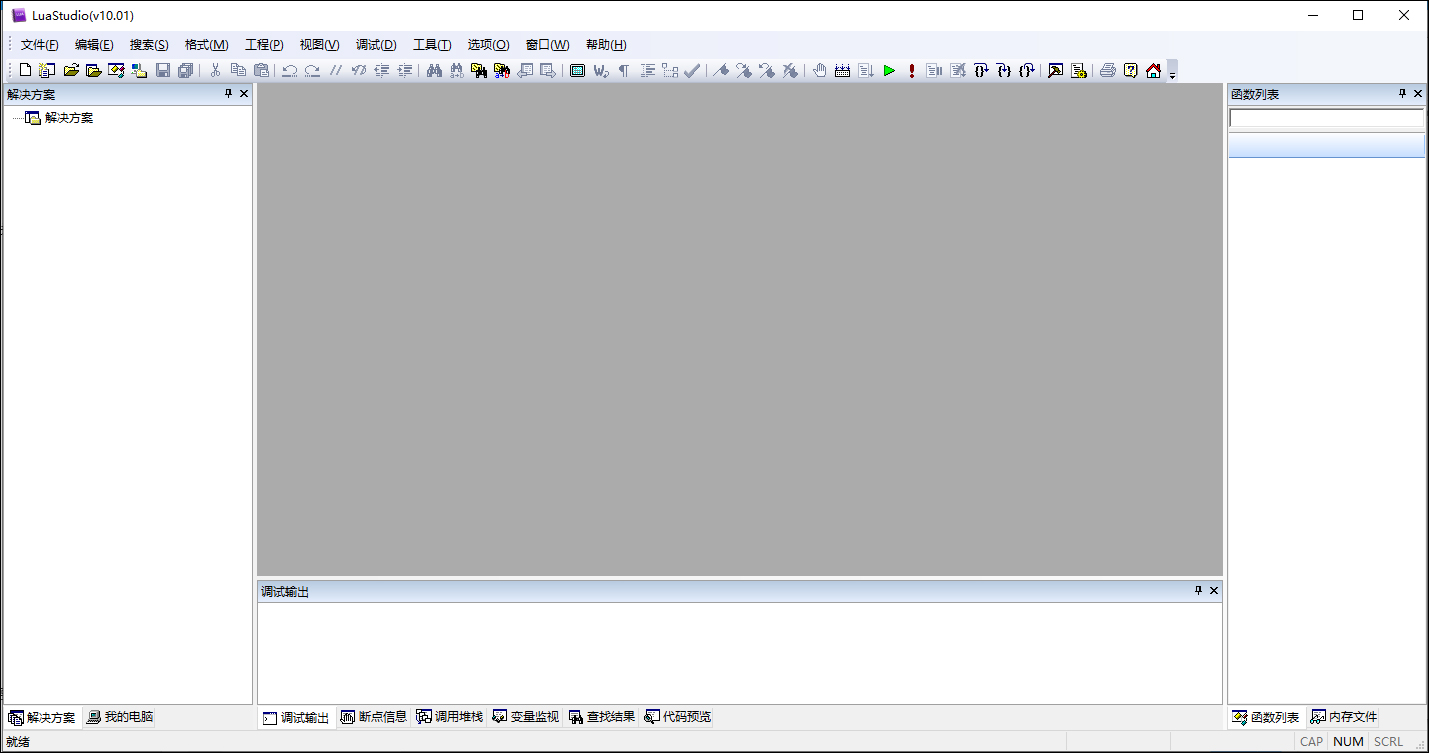
Task: Click the hand icon in the toolbar
Action: pyautogui.click(x=819, y=70)
